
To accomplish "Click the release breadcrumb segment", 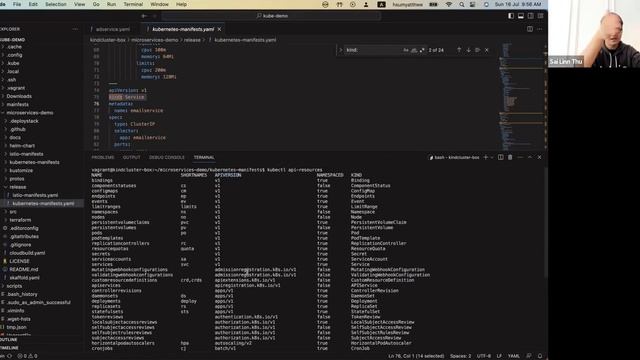I will (192, 40).
